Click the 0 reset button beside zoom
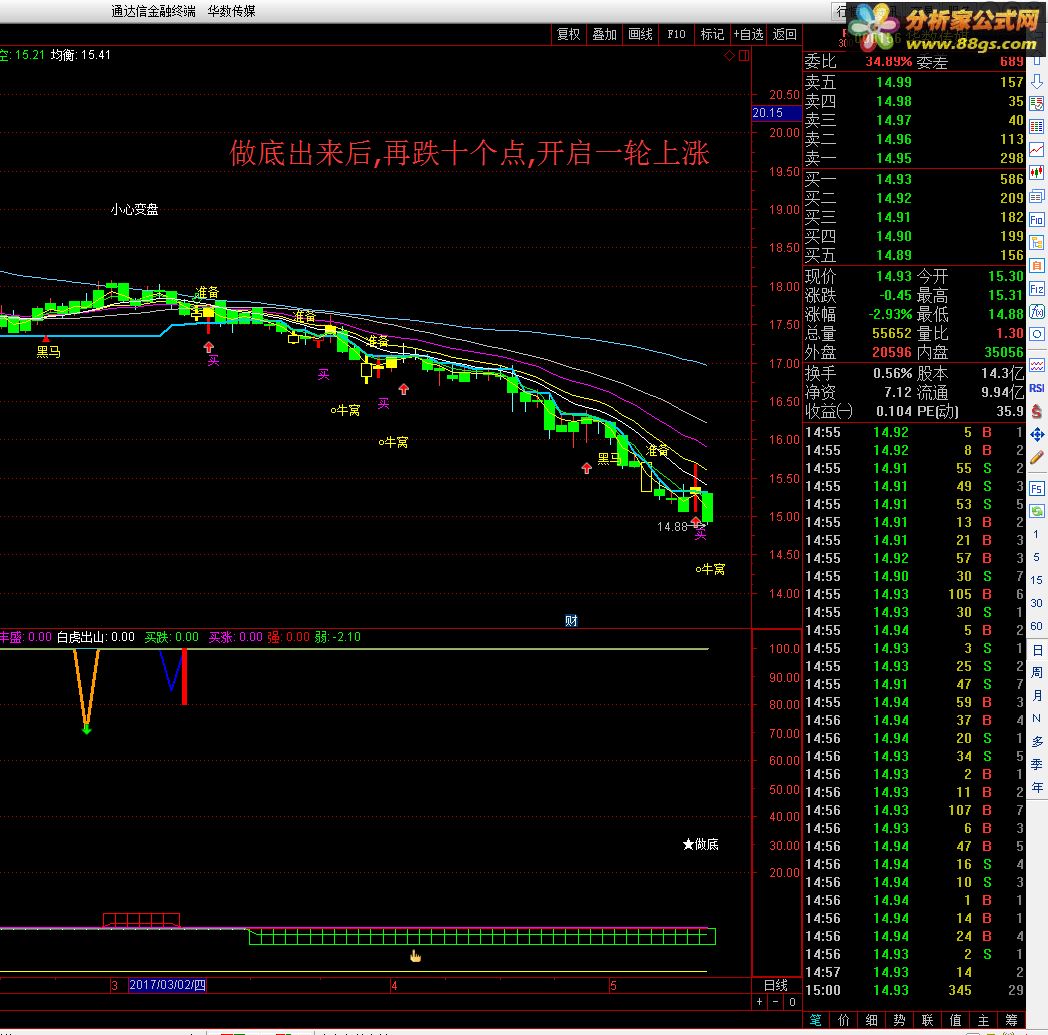The width and height of the screenshot is (1048, 1035). tap(792, 1002)
